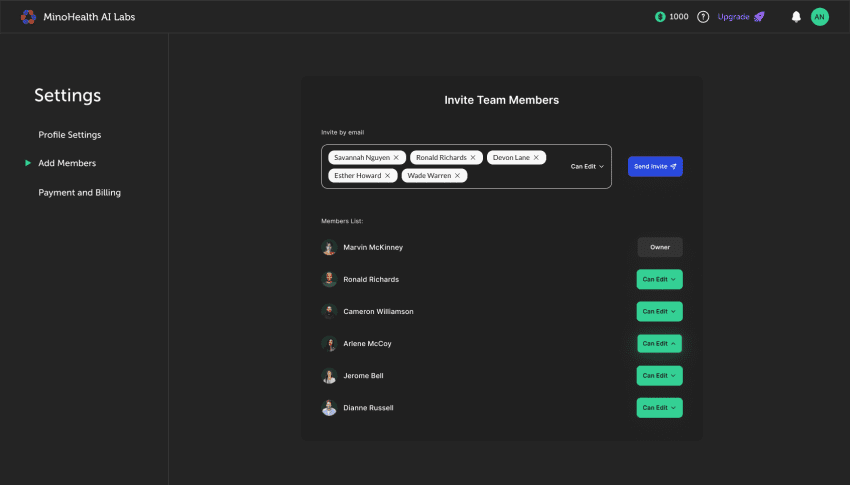850x485 pixels.
Task: Open Payment and Billing settings
Action: (x=79, y=192)
